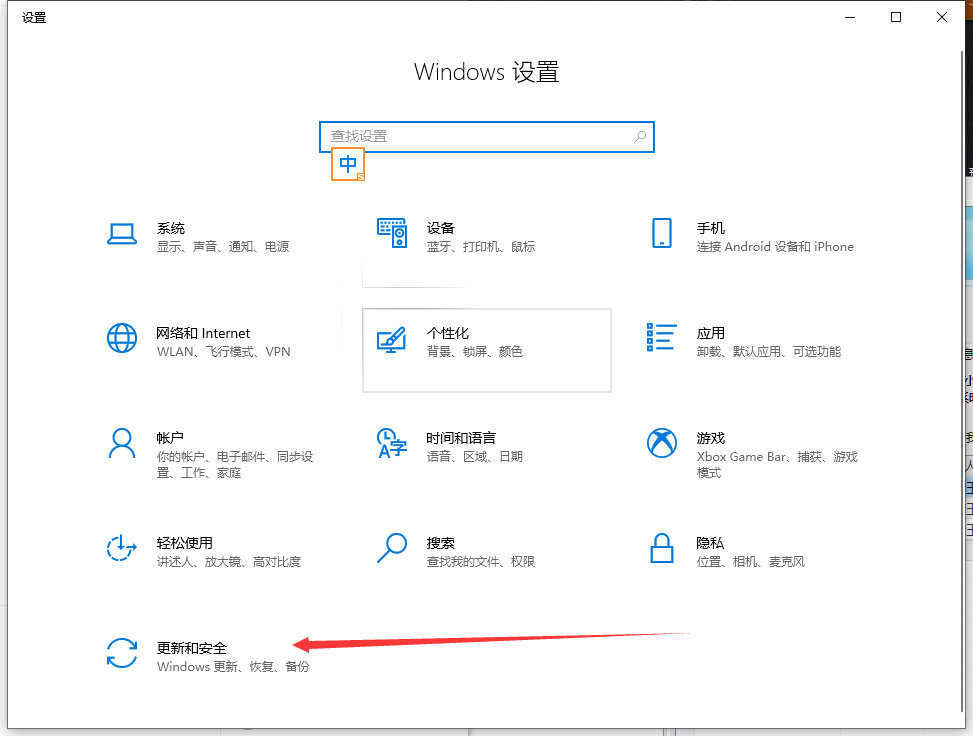Open 个性化 settings title
The image size is (973, 736).
[448, 333]
